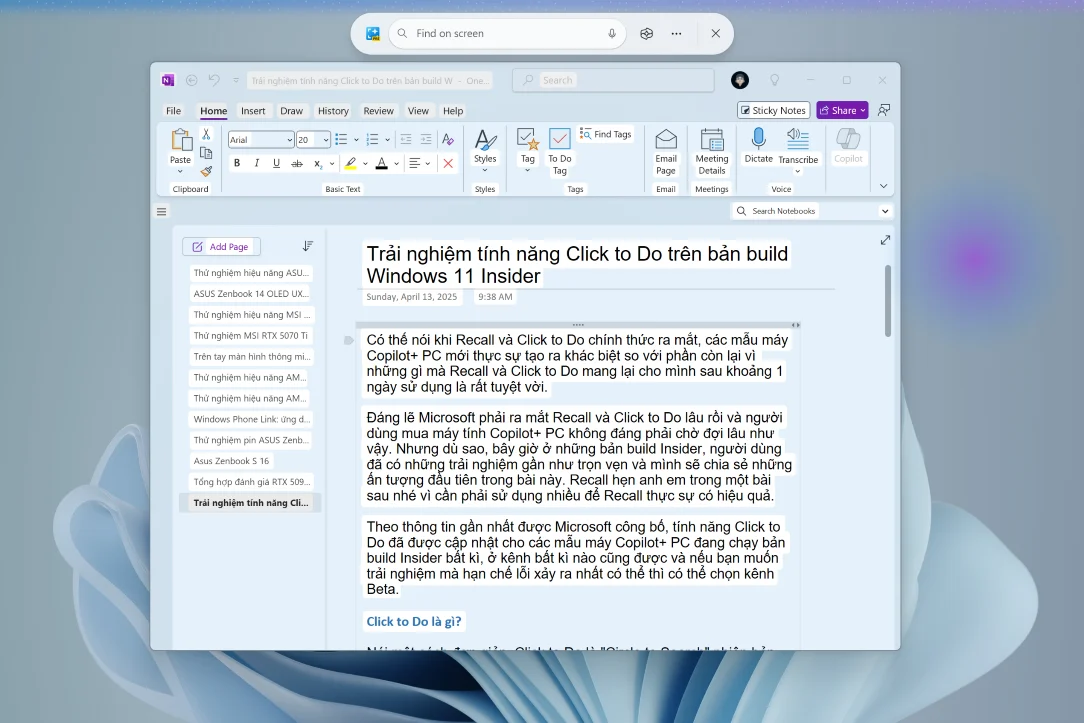
Task: Open the Transcribe tool
Action: pyautogui.click(x=797, y=143)
